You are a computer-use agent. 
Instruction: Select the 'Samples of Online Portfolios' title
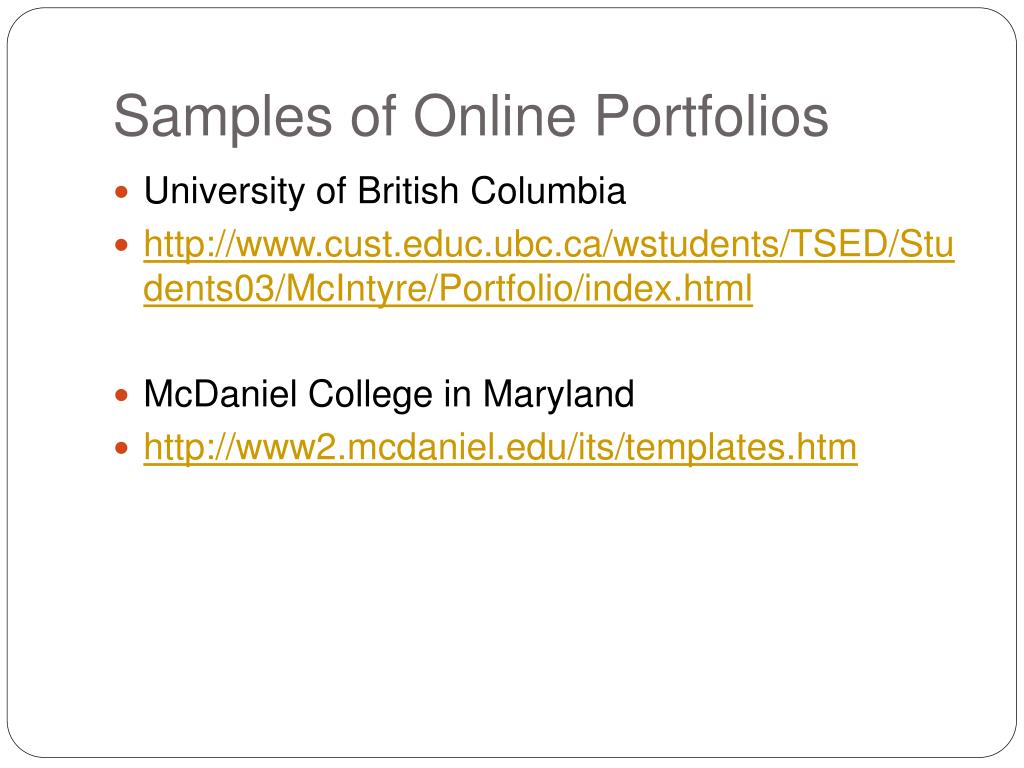point(471,117)
